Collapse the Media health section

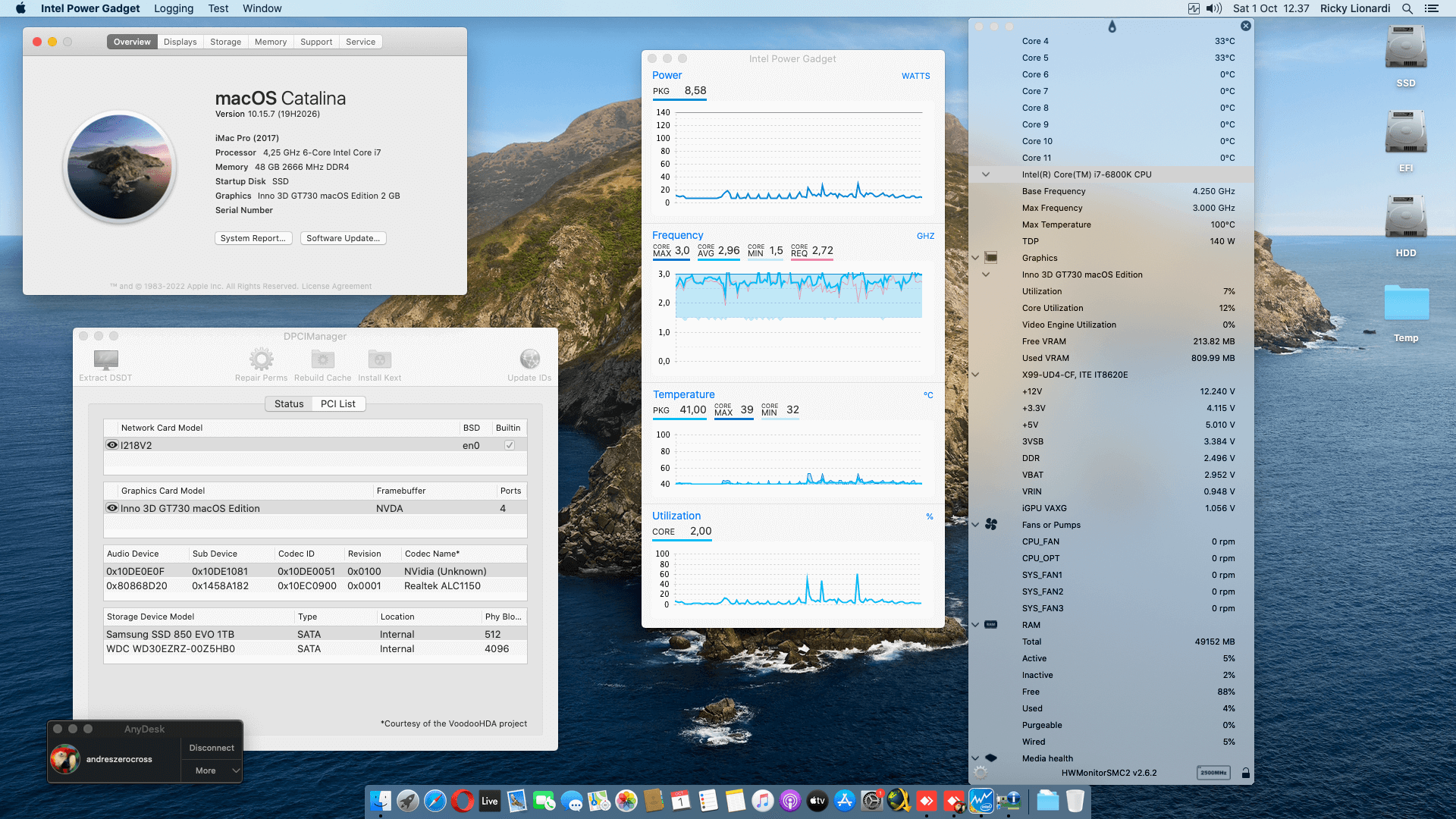[975, 758]
